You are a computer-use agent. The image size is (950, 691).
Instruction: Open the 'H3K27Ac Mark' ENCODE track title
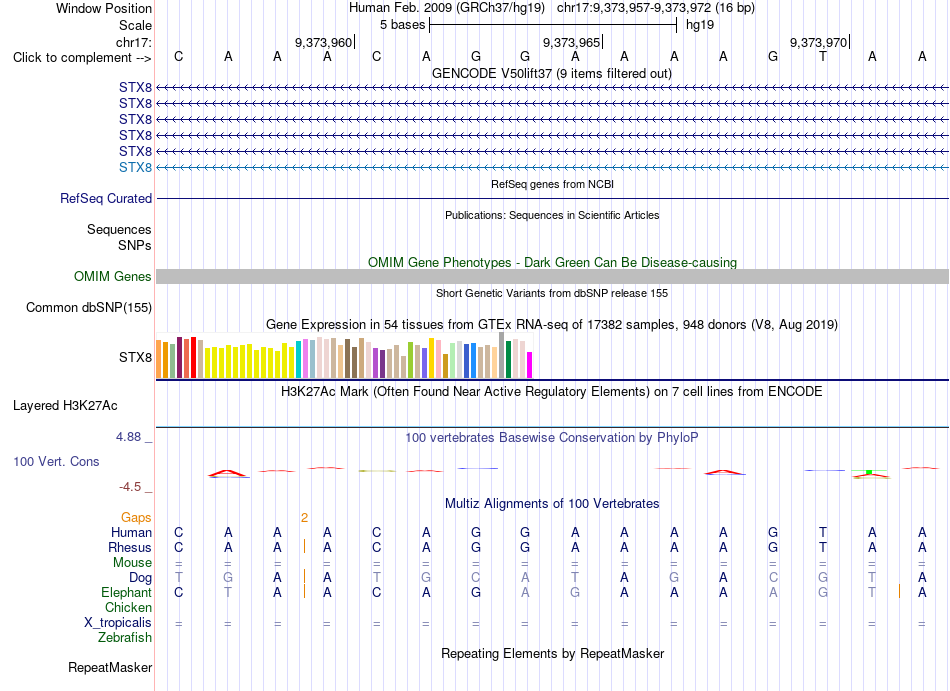point(552,391)
